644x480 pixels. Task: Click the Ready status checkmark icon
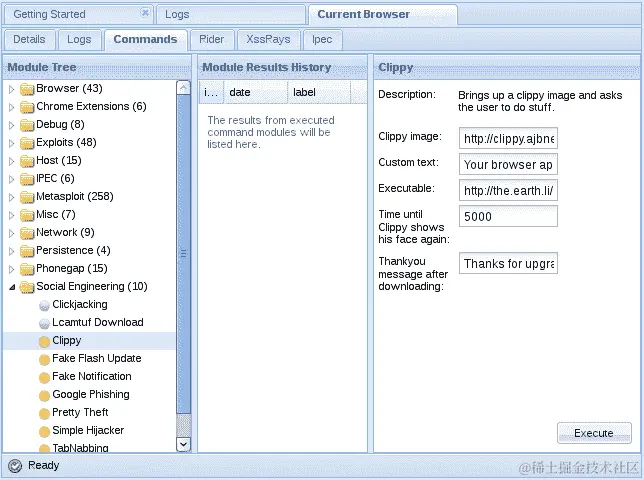15,466
